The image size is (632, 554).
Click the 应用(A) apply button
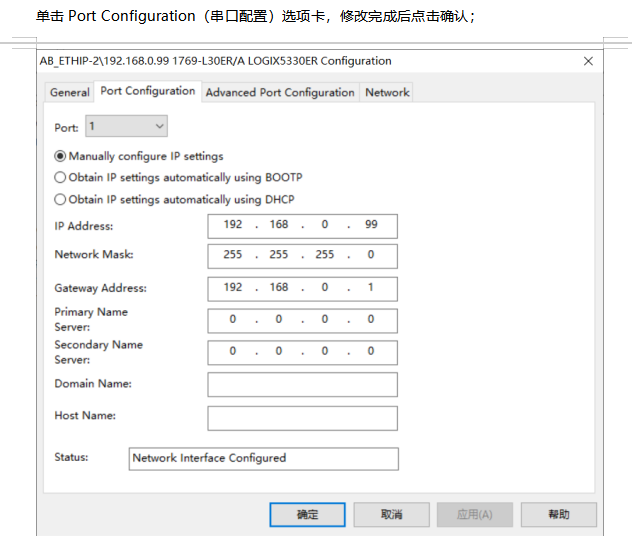click(x=474, y=514)
